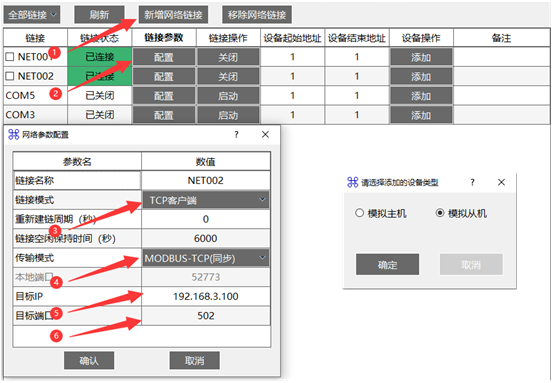
Task: Select the 模拟从机 radio option
Action: pyautogui.click(x=461, y=213)
